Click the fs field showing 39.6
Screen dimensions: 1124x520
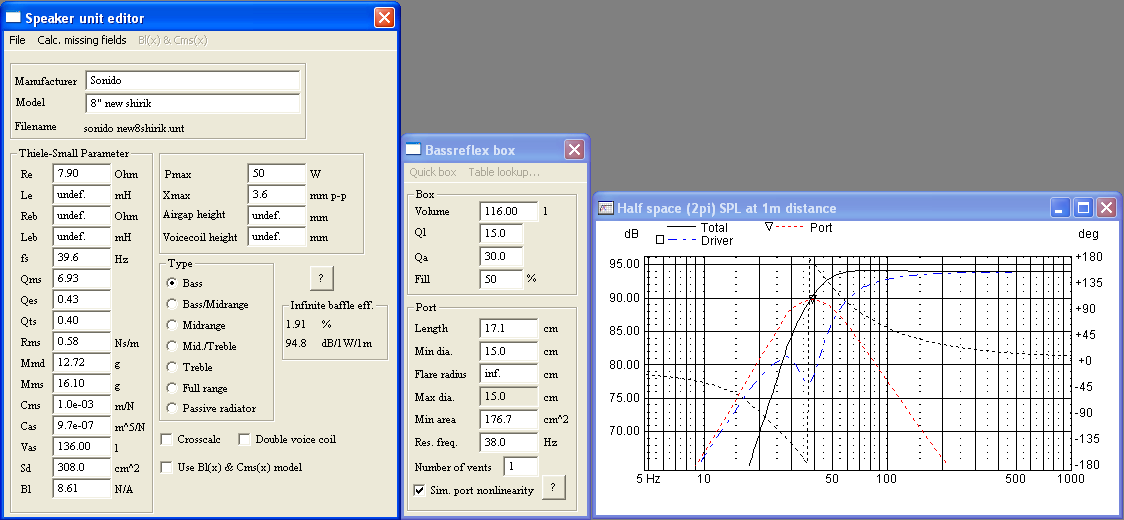tap(82, 257)
